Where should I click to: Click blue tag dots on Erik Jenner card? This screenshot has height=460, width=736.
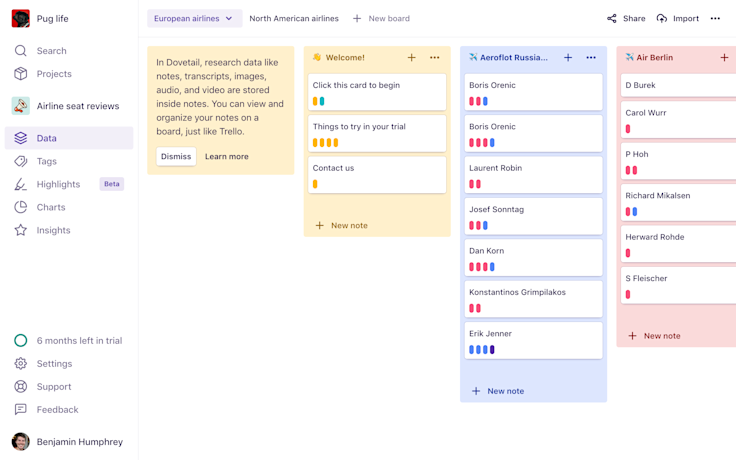pyautogui.click(x=478, y=350)
